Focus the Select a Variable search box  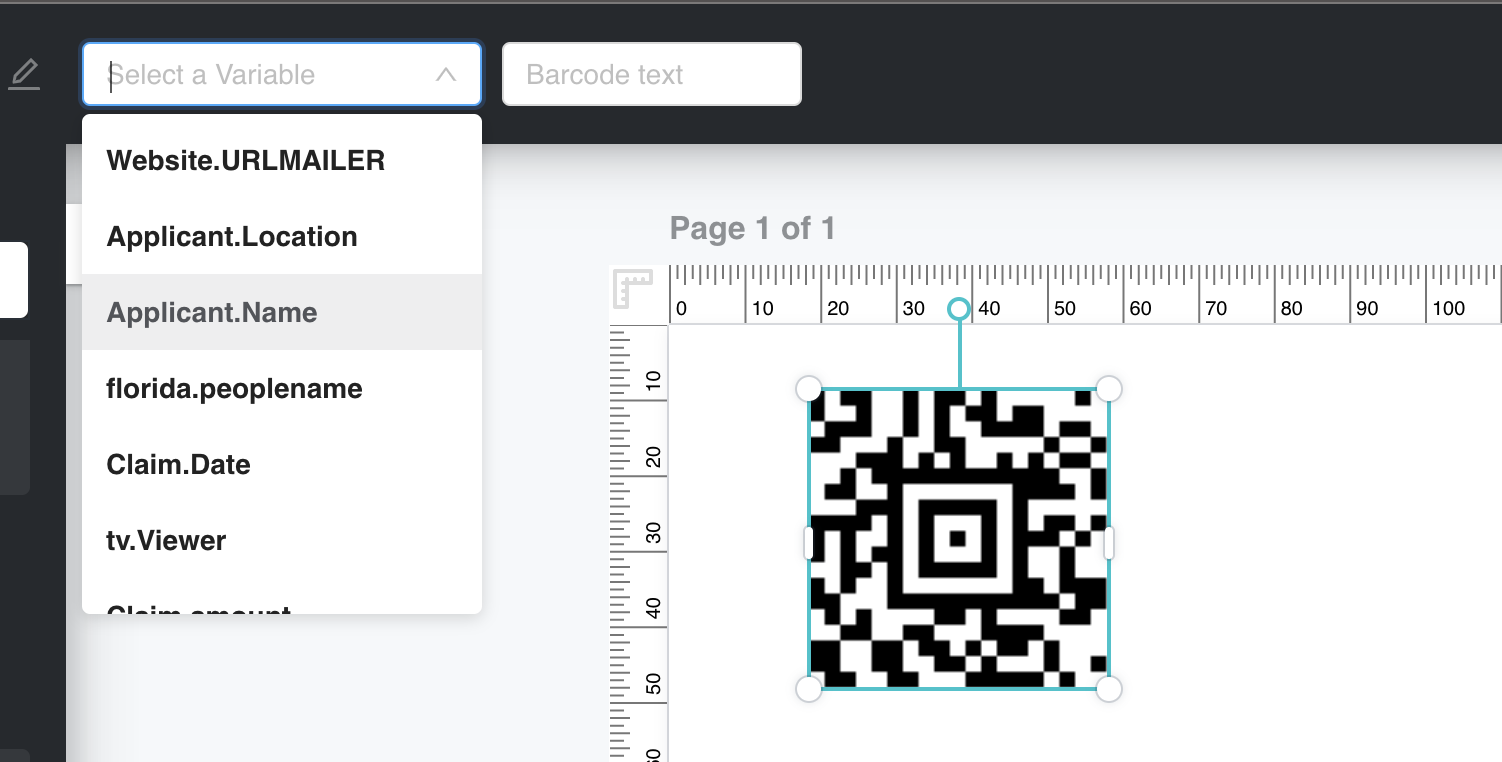[x=260, y=75]
